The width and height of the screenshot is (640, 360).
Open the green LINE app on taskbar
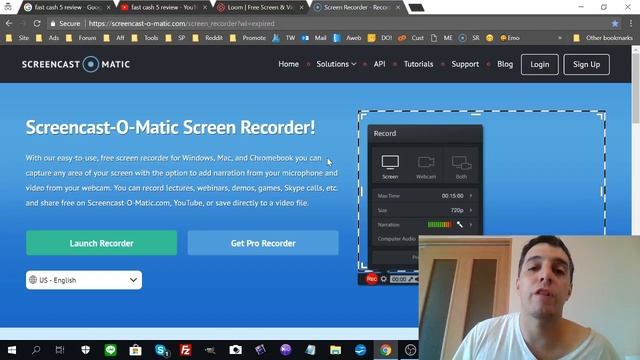pyautogui.click(x=110, y=350)
